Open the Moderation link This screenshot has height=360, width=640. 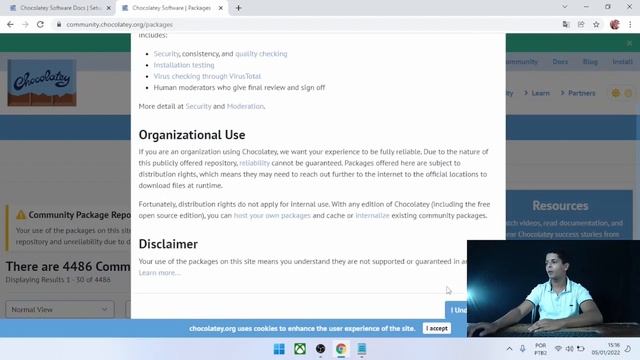pos(245,106)
